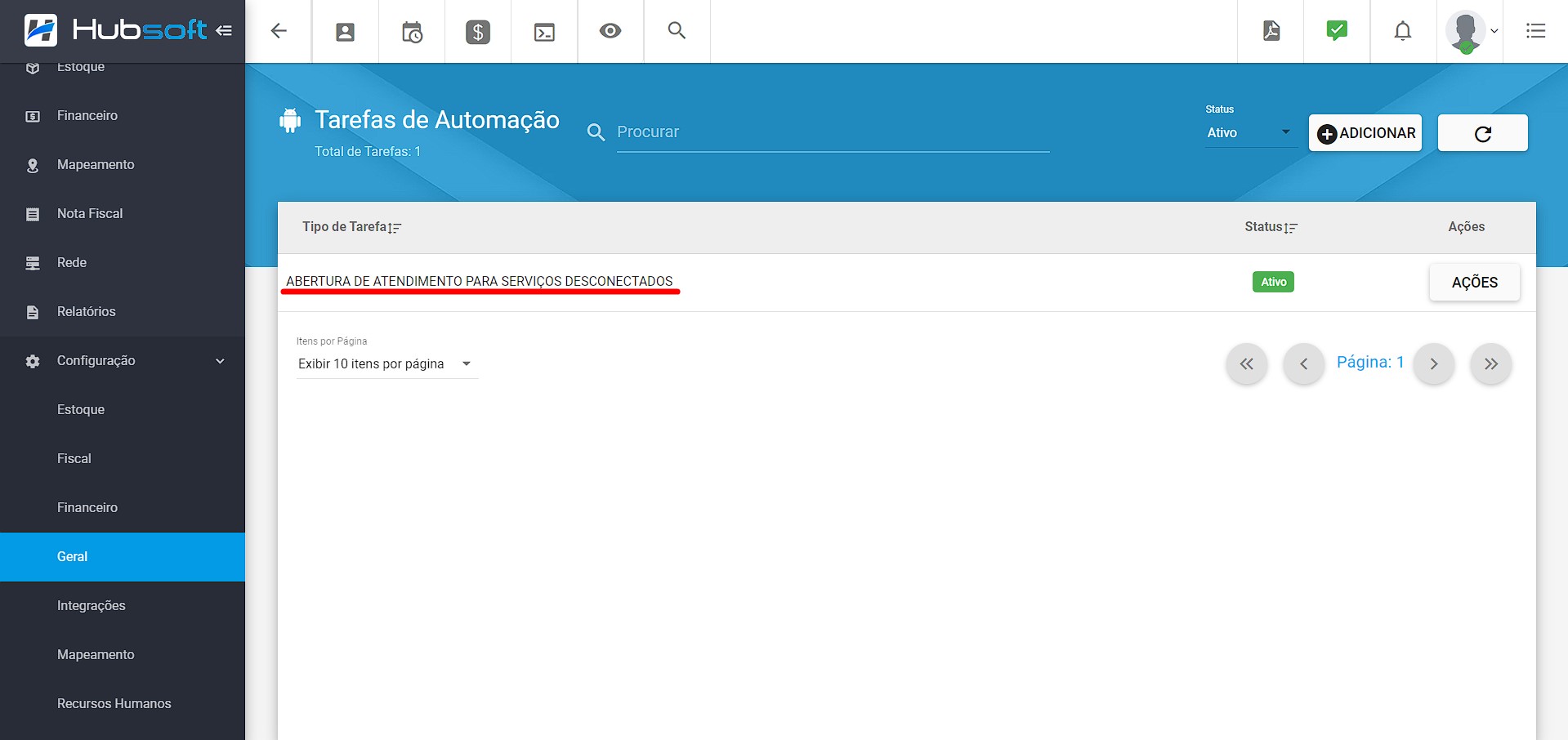Go back using the left arrow icon

(279, 31)
